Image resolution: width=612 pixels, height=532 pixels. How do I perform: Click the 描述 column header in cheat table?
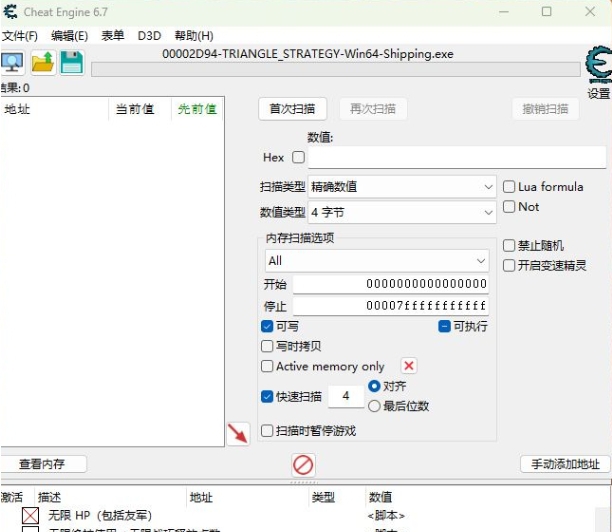tap(110, 497)
